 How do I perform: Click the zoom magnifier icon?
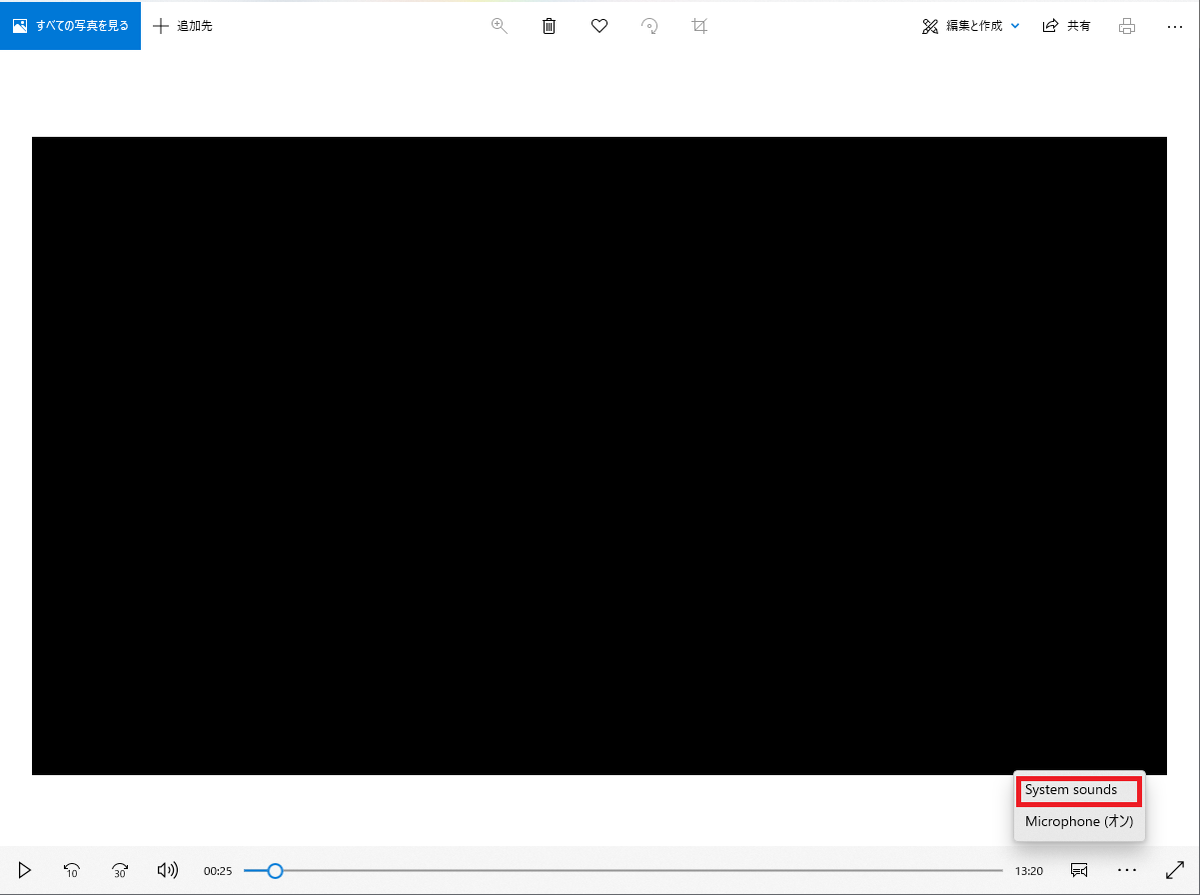click(x=499, y=26)
